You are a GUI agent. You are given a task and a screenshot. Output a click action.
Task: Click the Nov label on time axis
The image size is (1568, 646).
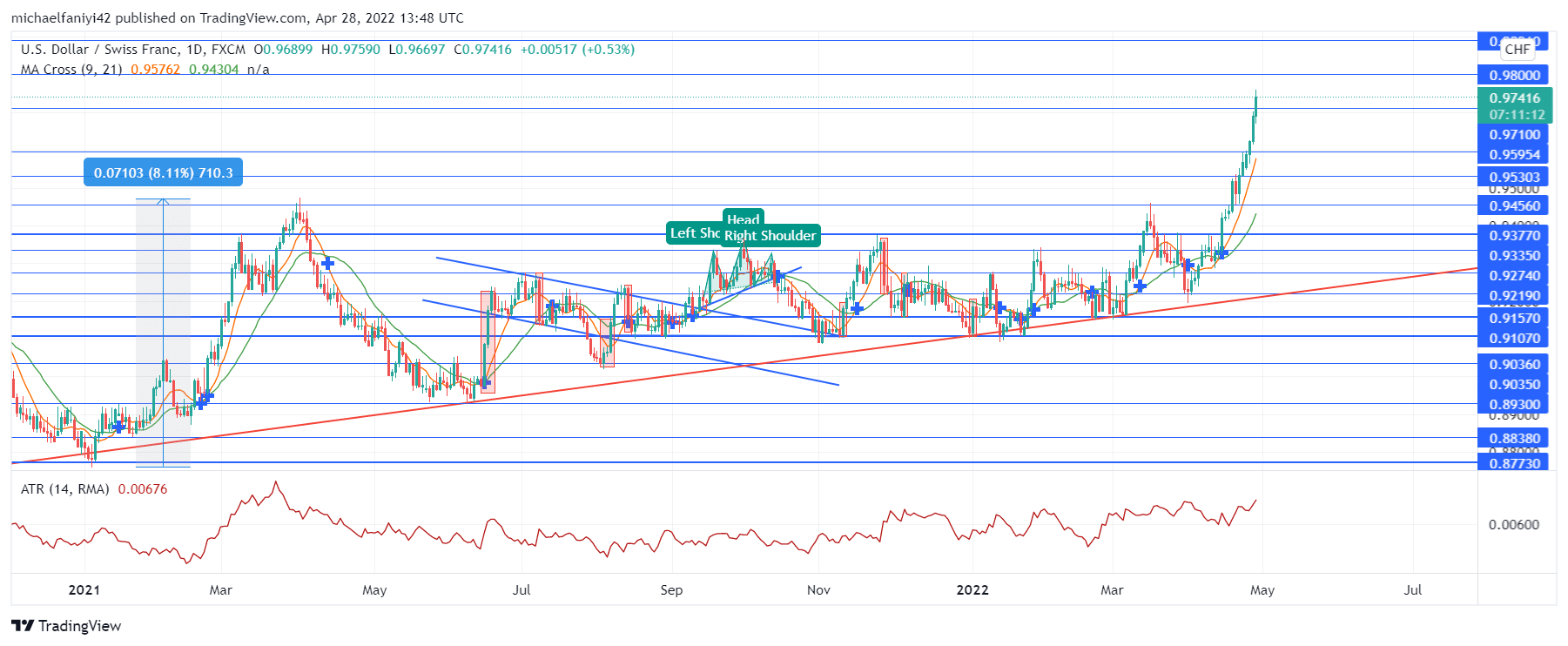click(818, 589)
